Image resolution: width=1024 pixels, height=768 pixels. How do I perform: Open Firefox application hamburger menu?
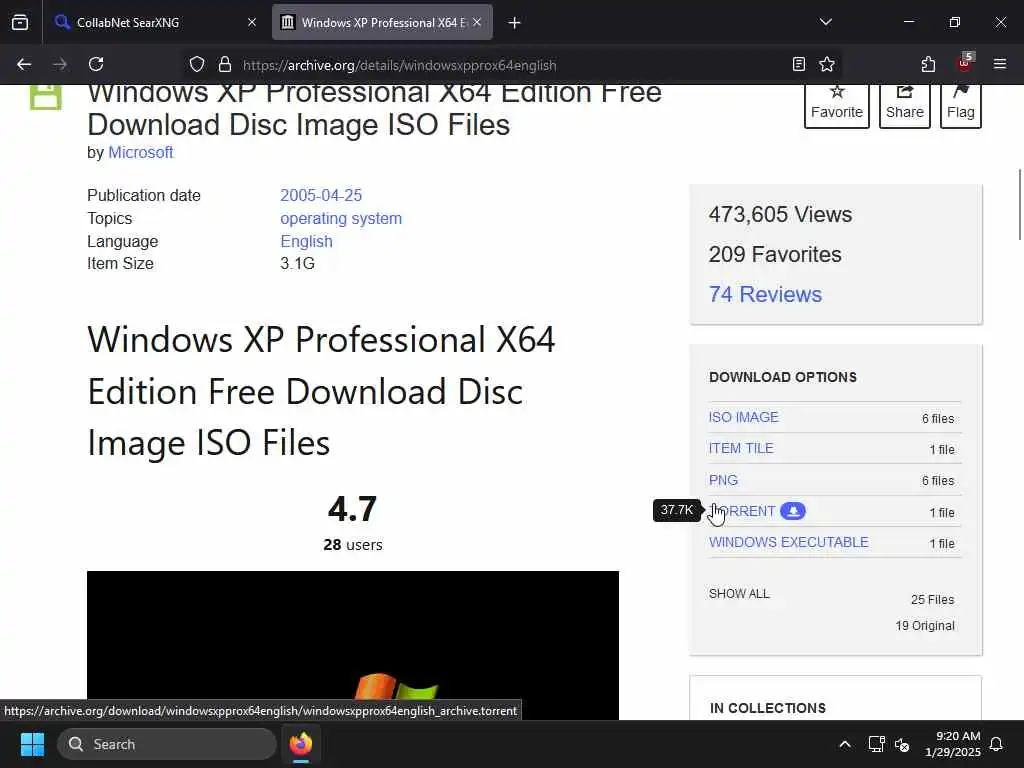(1000, 65)
